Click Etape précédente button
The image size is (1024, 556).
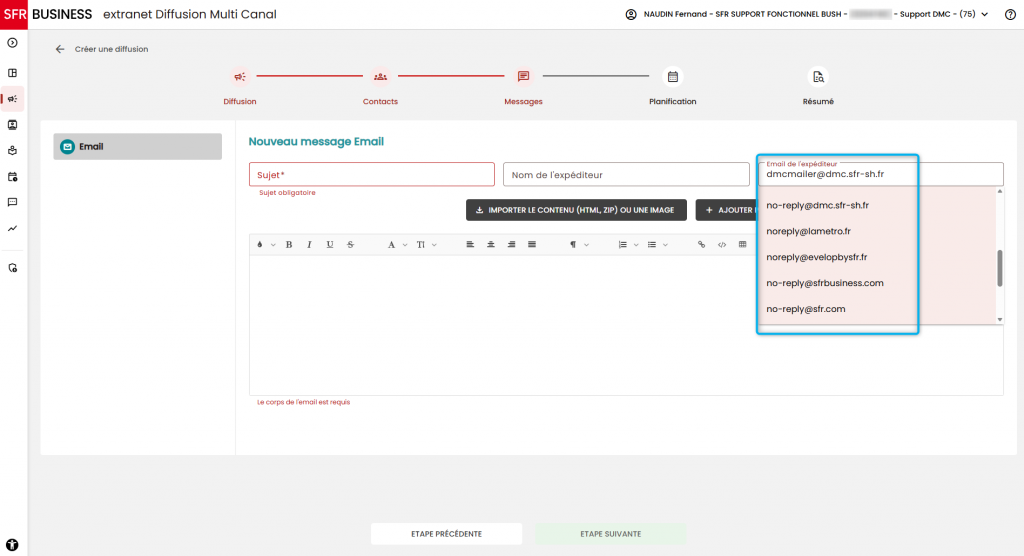447,534
